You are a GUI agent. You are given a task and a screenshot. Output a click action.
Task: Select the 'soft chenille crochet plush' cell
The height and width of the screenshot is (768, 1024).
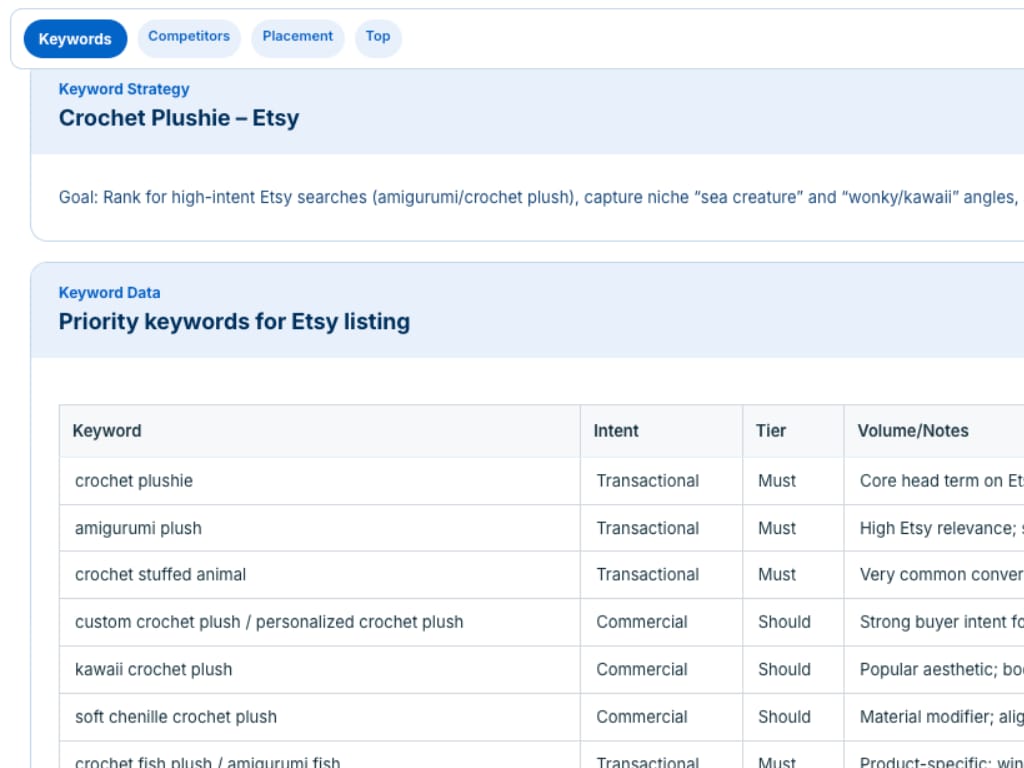click(x=176, y=717)
